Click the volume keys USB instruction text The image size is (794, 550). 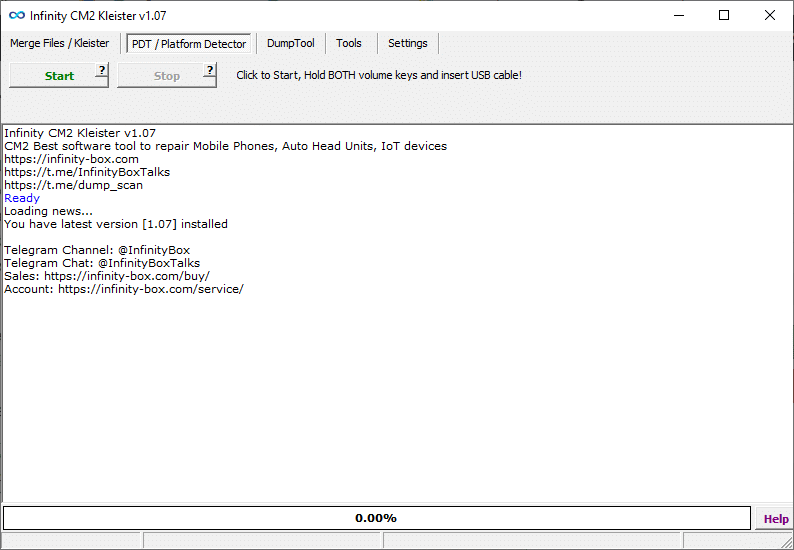point(379,75)
